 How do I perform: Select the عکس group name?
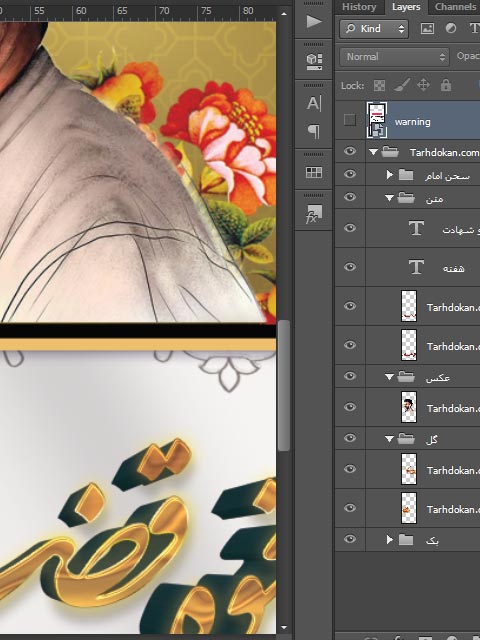click(438, 378)
